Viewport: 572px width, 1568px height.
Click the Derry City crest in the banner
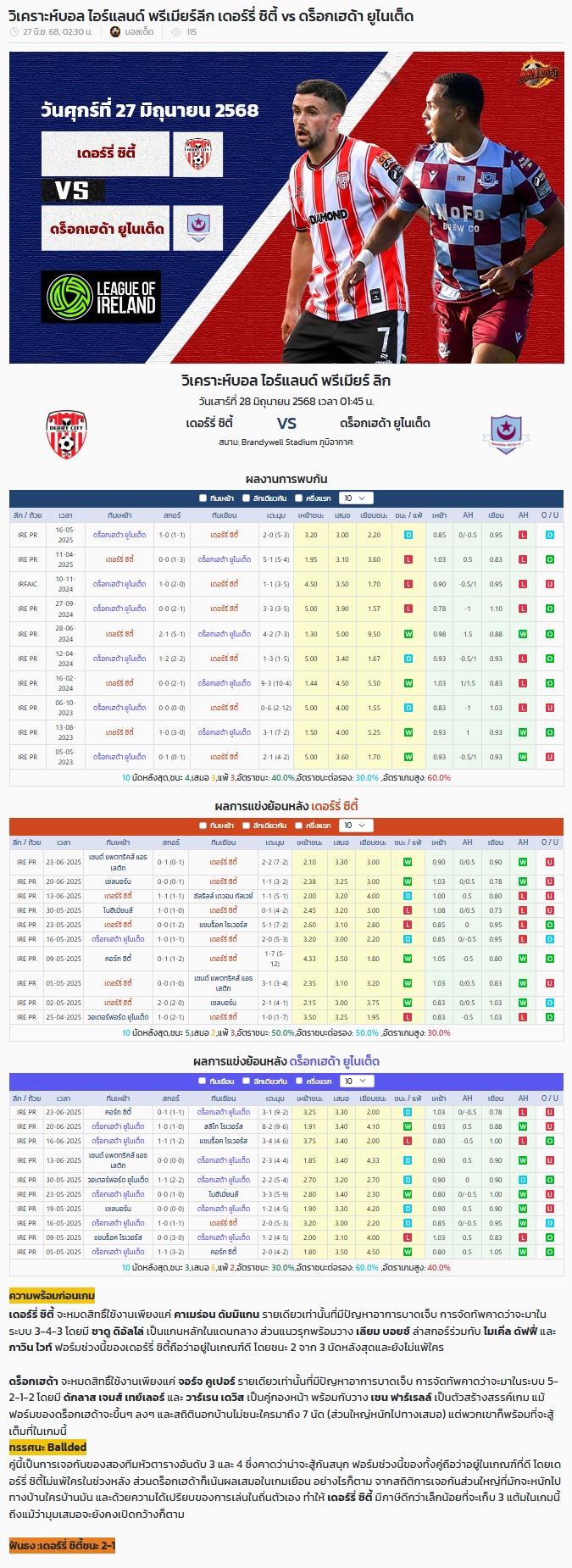click(x=197, y=154)
